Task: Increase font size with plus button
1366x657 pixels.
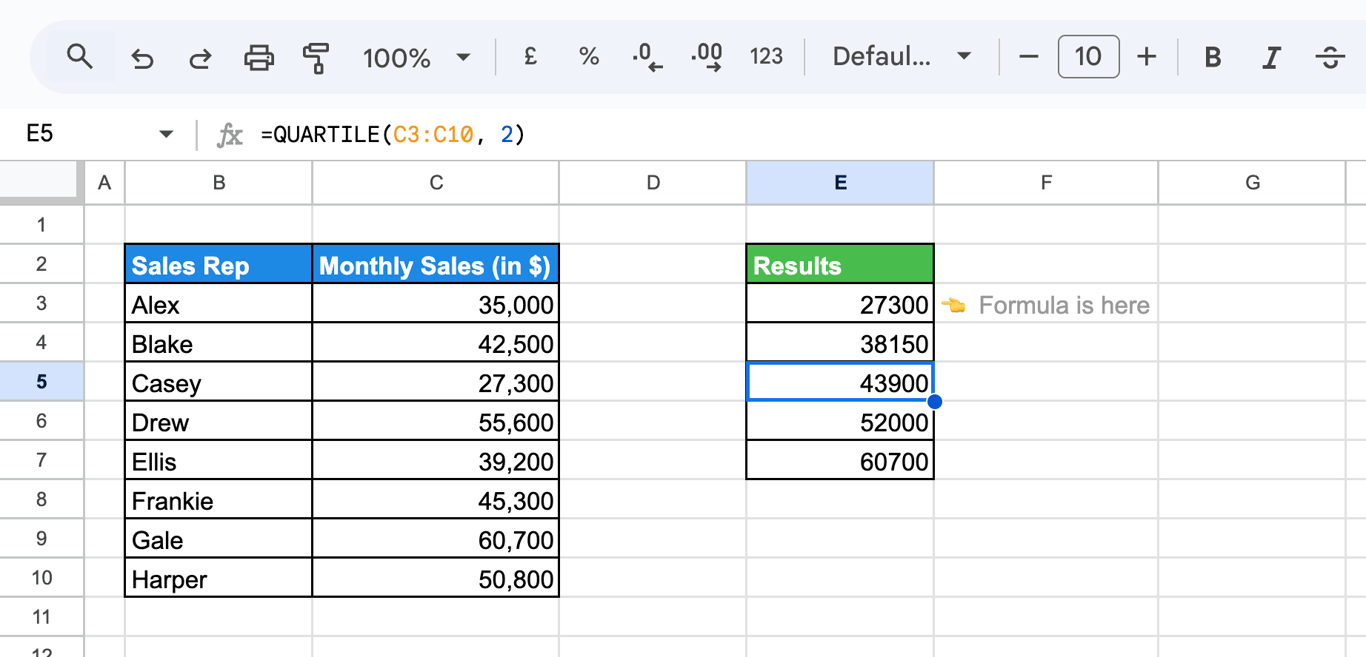Action: [1147, 57]
